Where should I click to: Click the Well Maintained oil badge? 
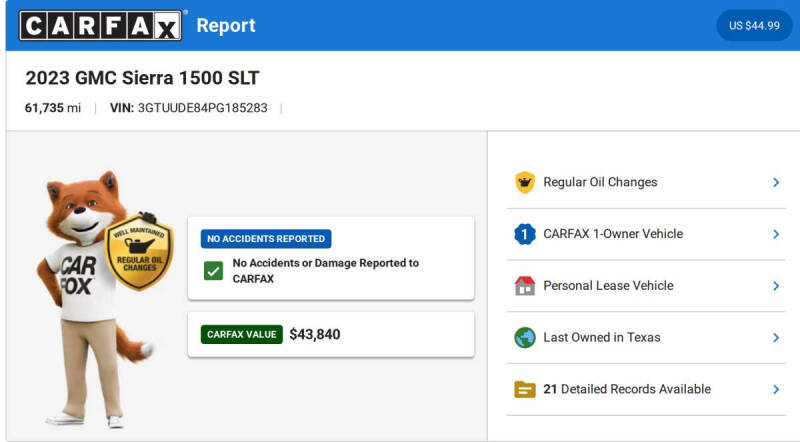[x=139, y=253]
